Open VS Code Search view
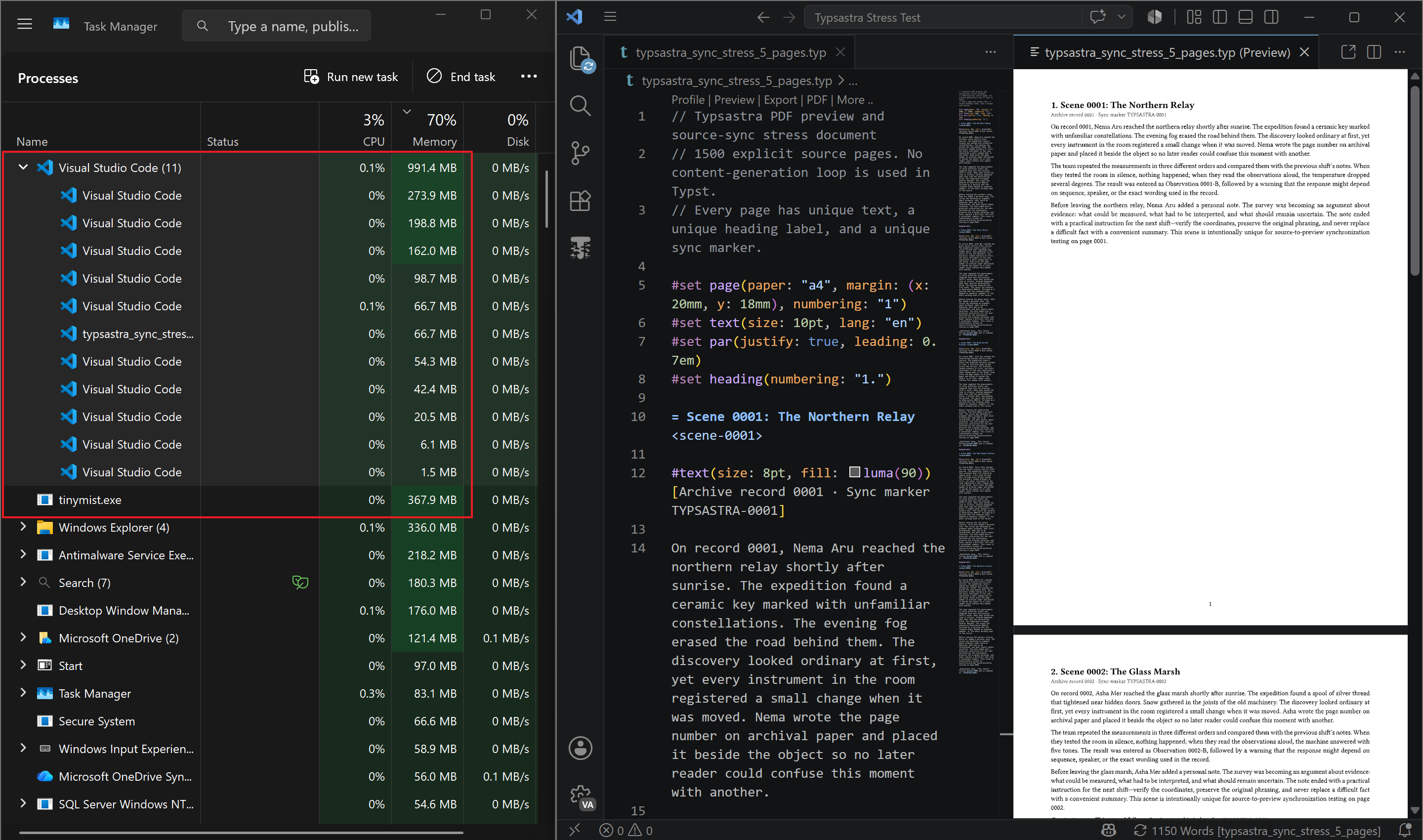The image size is (1423, 840). click(581, 106)
